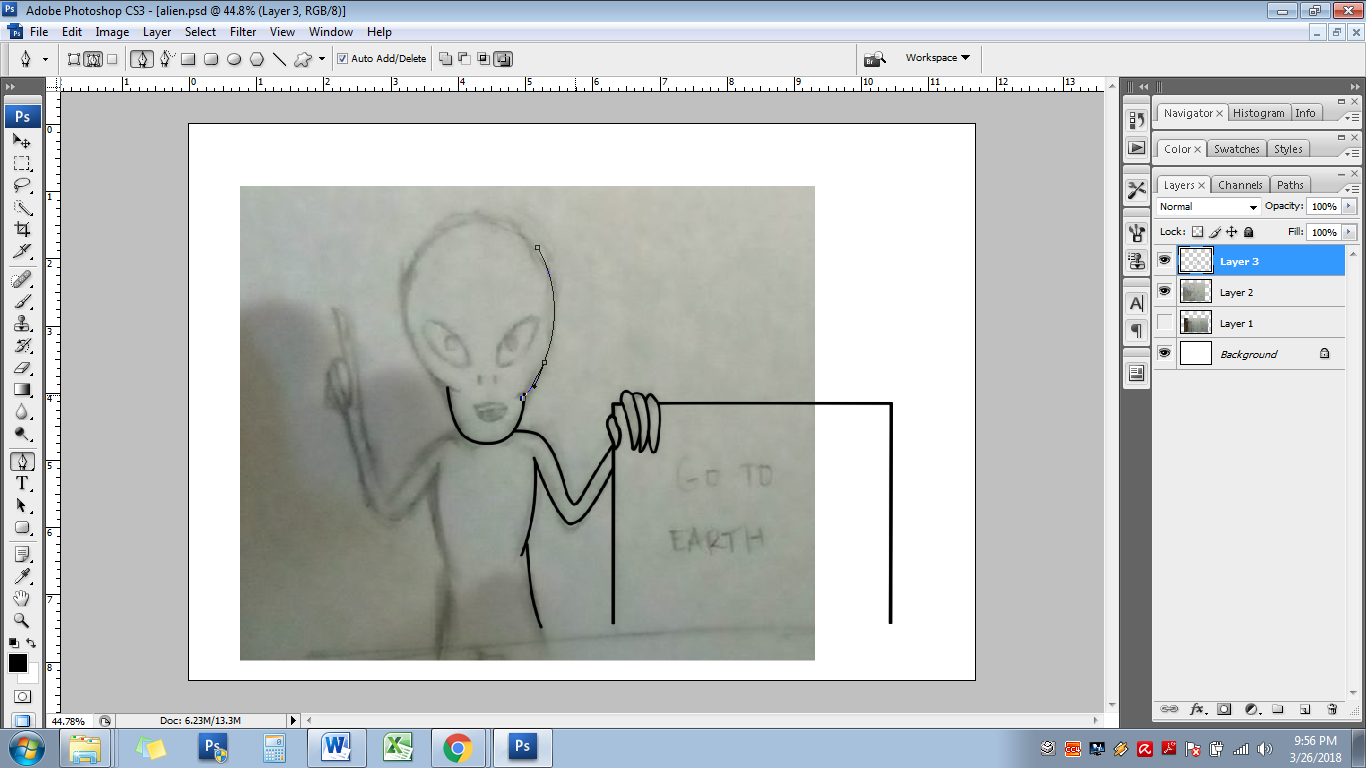Screen dimensions: 1366x768
Task: Hide Layer 2 via eye icon
Action: [1164, 291]
